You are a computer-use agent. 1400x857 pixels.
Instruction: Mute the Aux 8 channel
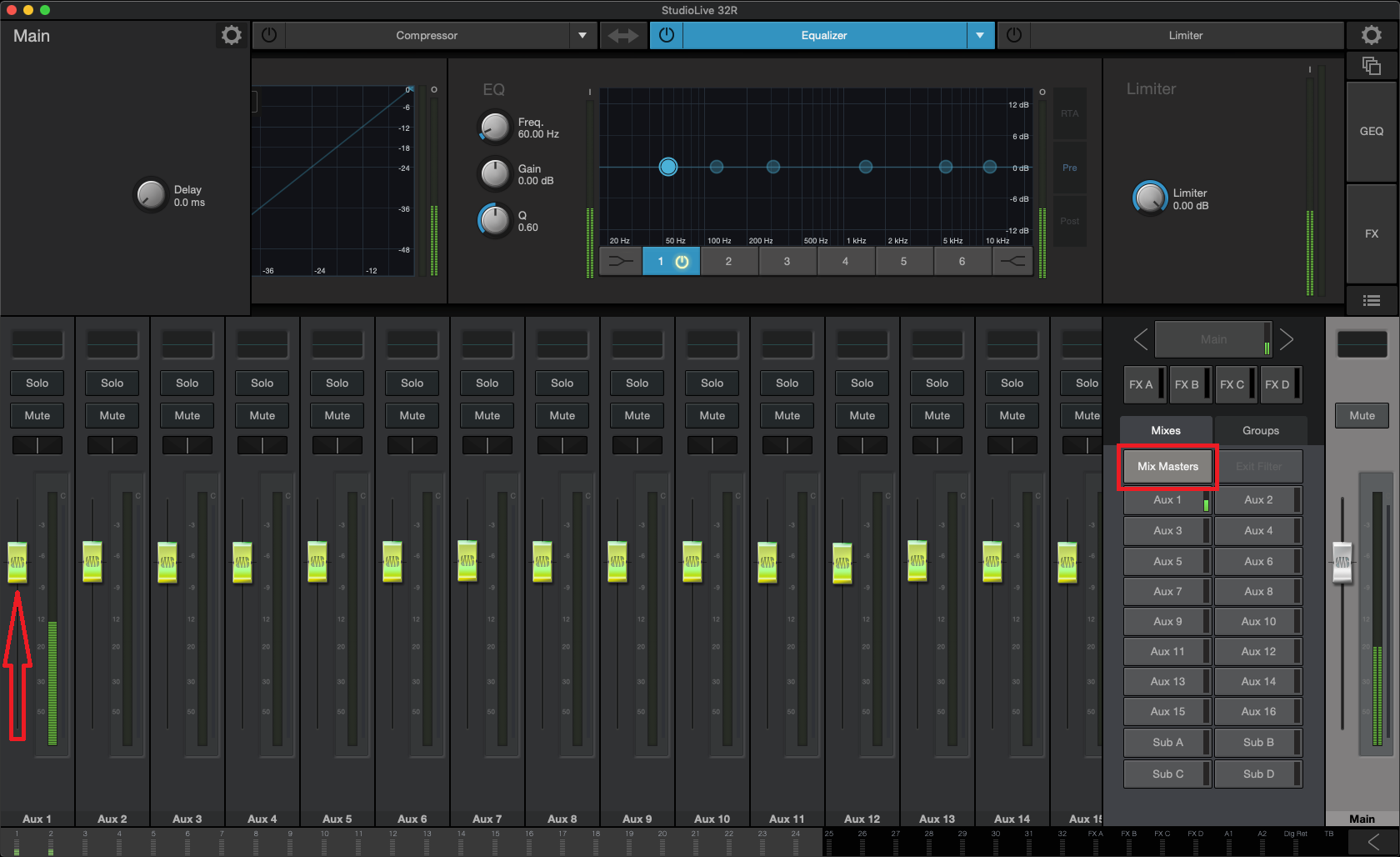coord(562,415)
